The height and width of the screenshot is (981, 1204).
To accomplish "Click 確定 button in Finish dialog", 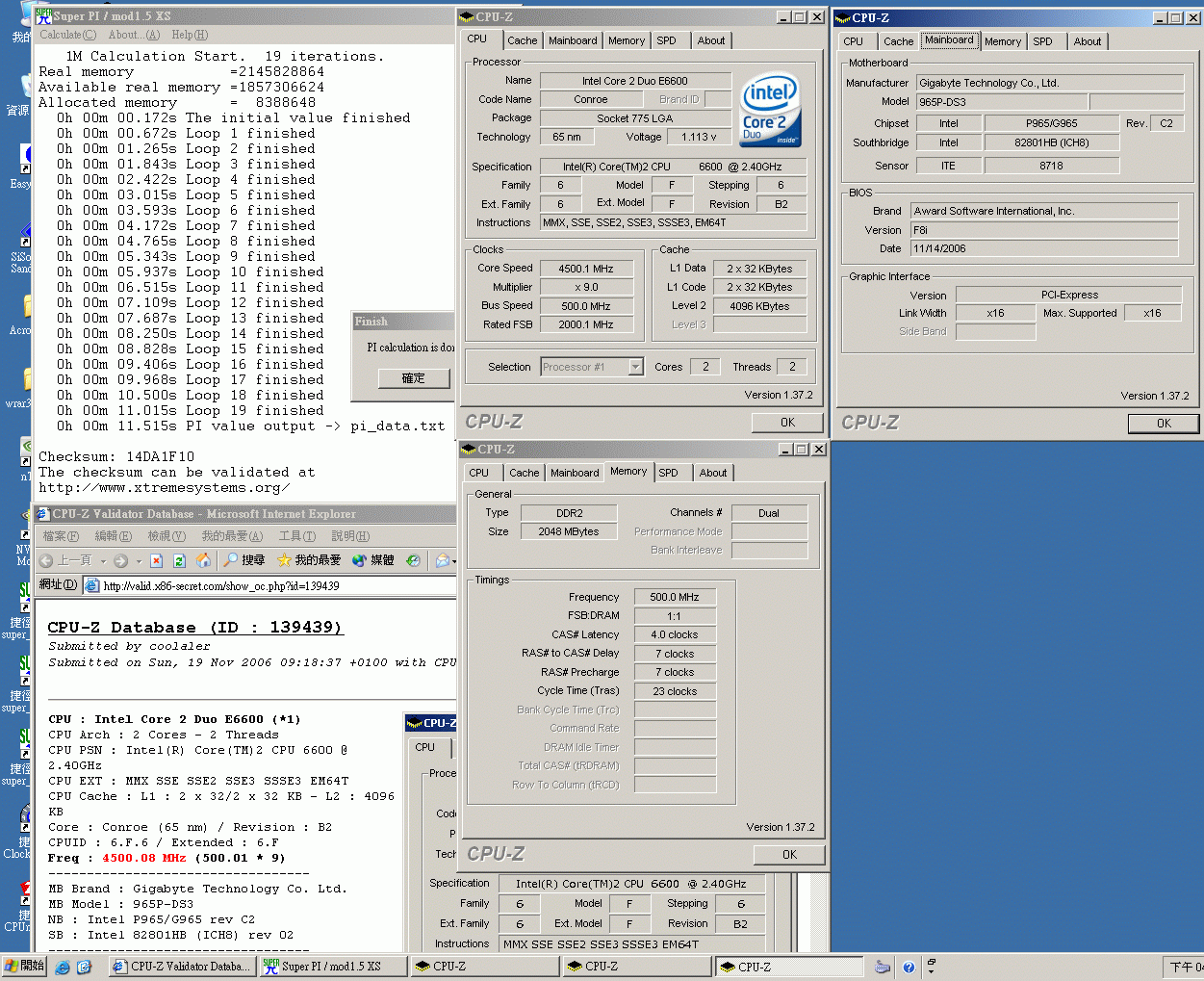I will tap(413, 378).
